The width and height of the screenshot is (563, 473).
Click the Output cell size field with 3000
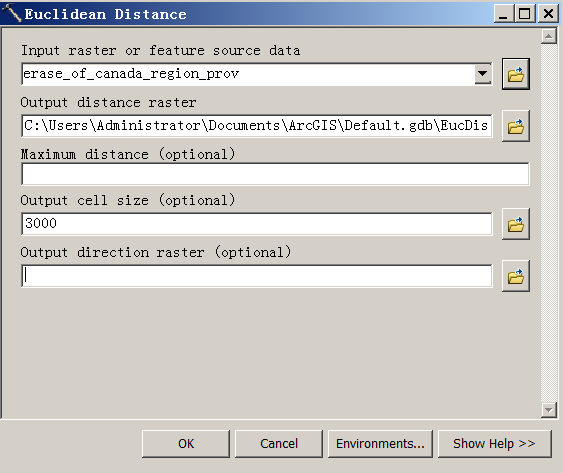pyautogui.click(x=257, y=224)
